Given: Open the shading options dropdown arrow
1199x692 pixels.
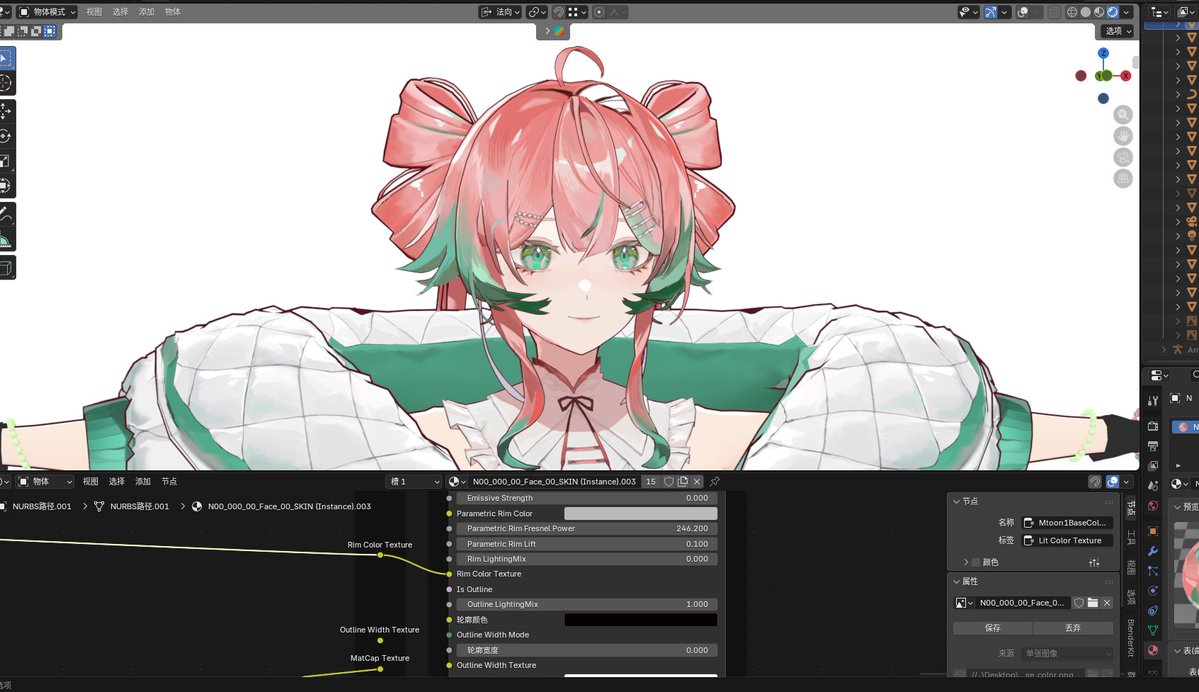Looking at the screenshot, I should coord(1126,11).
